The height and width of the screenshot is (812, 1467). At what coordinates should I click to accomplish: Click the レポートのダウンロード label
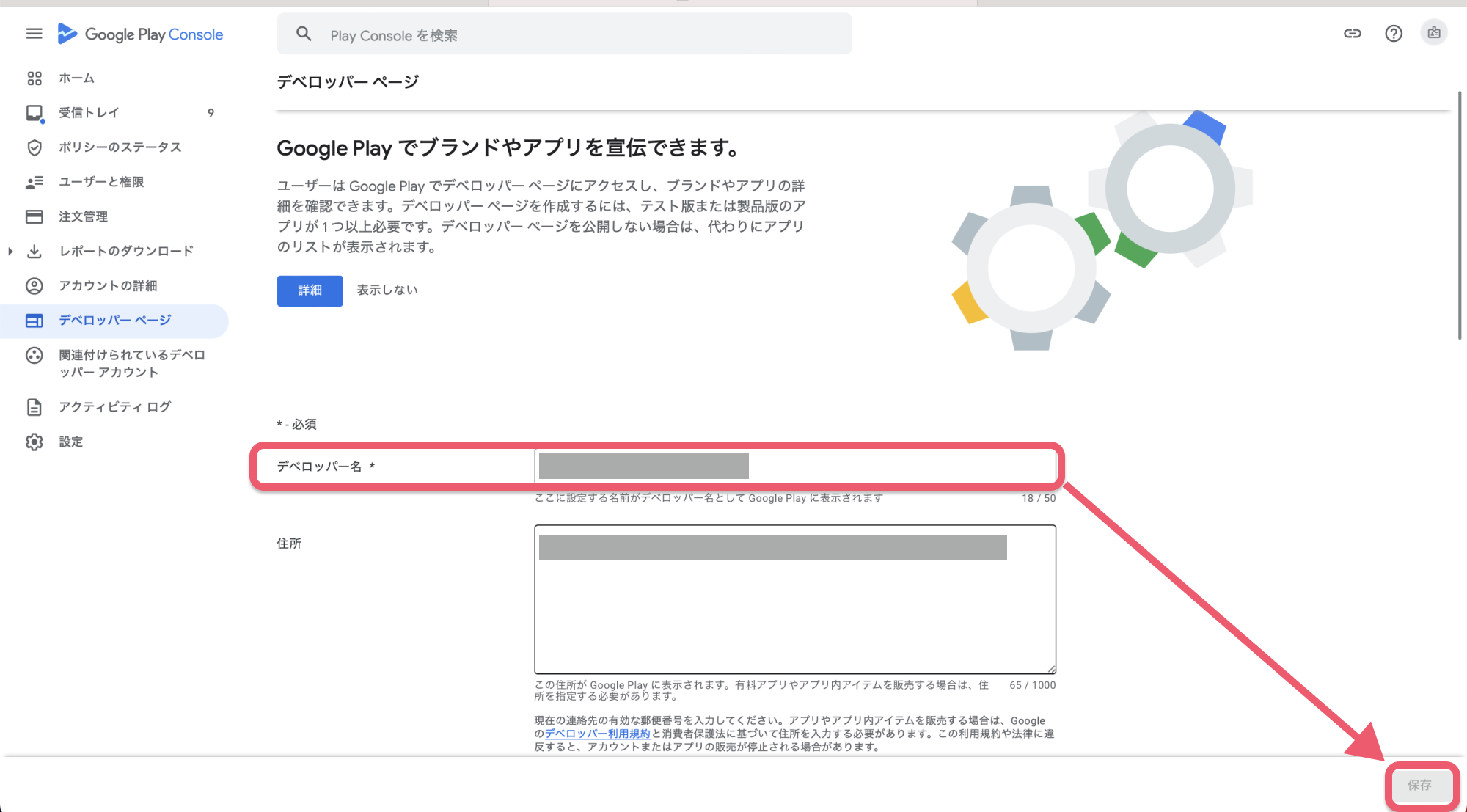126,252
